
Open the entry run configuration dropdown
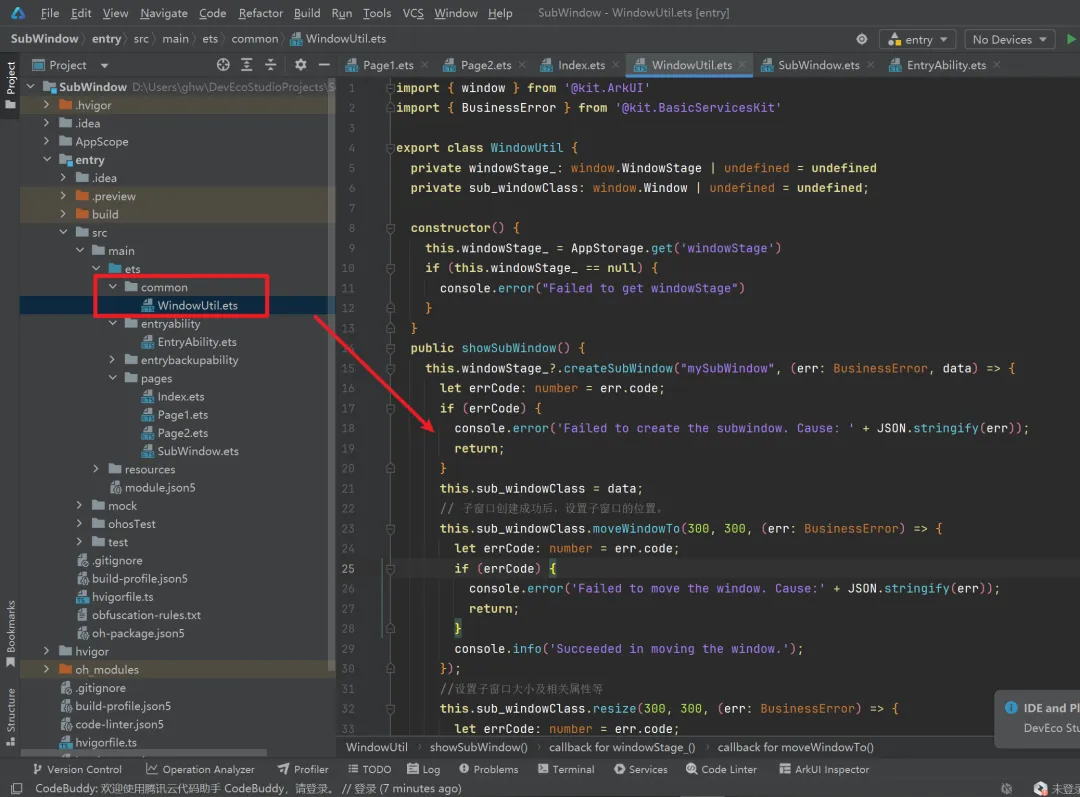coord(917,40)
